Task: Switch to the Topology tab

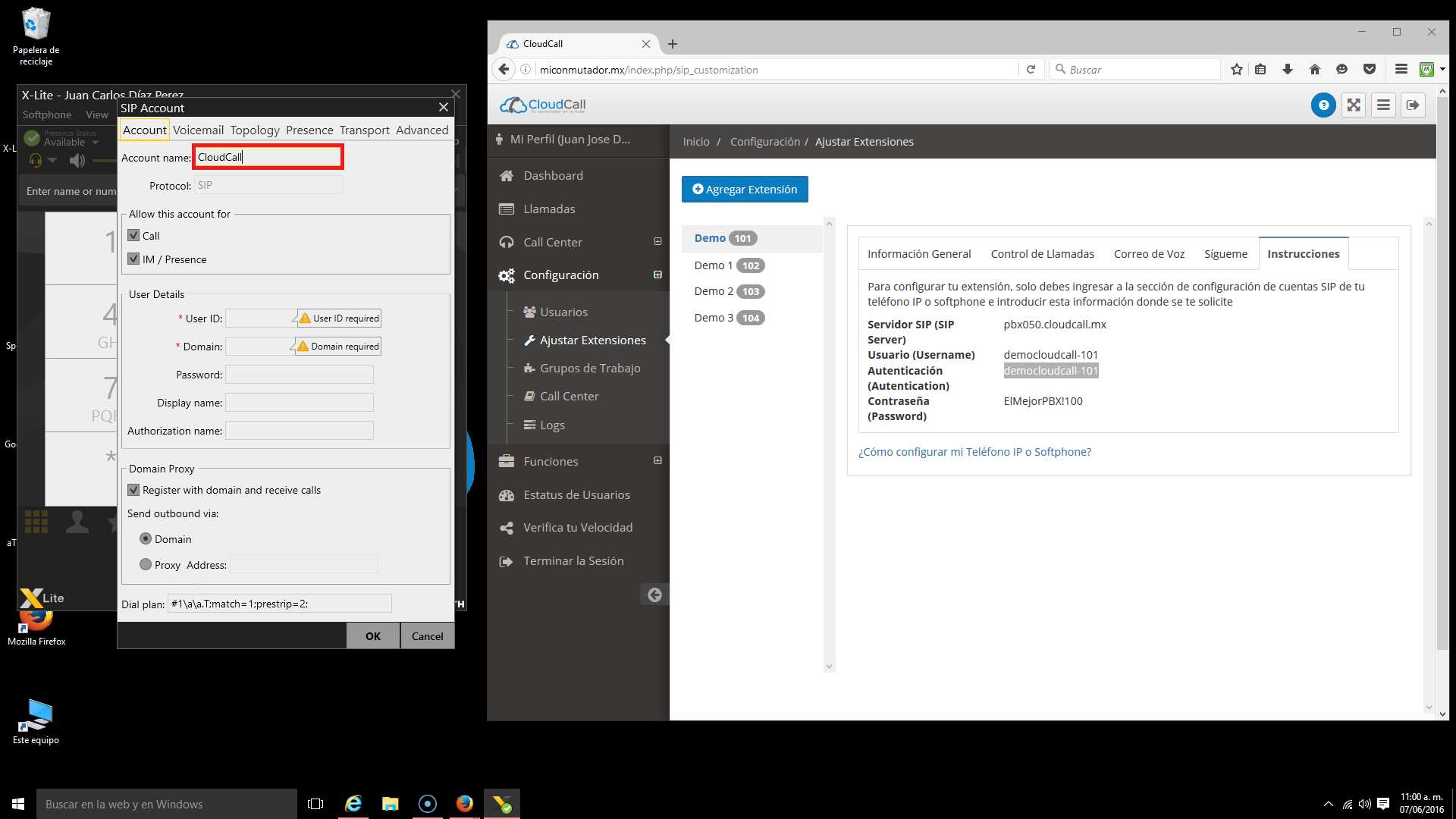Action: [255, 130]
